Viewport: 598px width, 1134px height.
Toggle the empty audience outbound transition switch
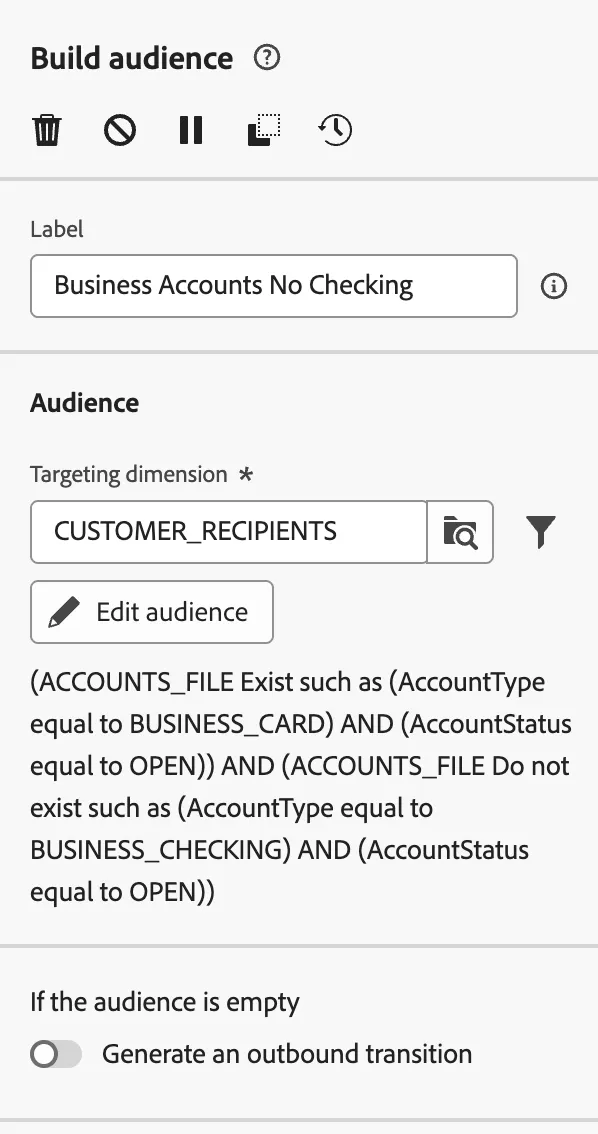pos(56,1054)
